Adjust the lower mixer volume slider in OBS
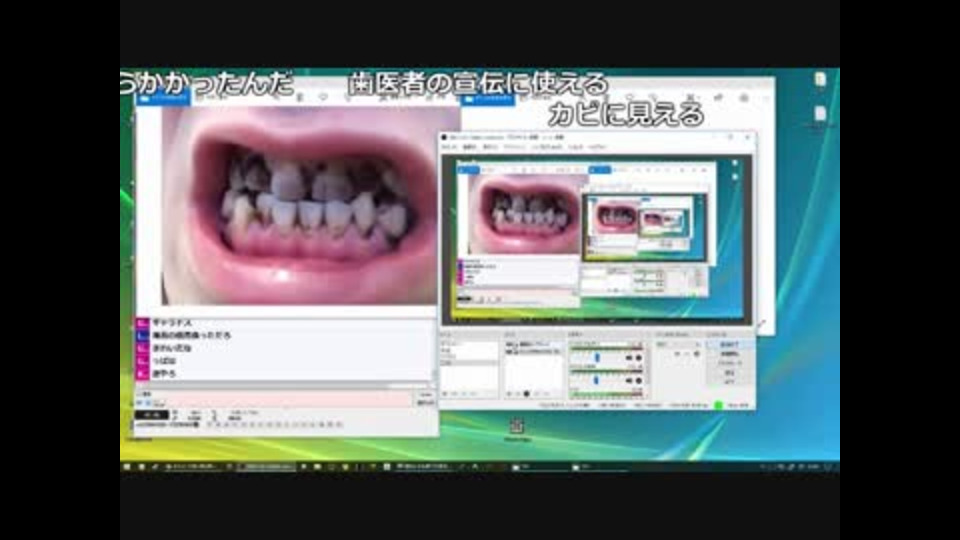960x540 pixels. (598, 380)
